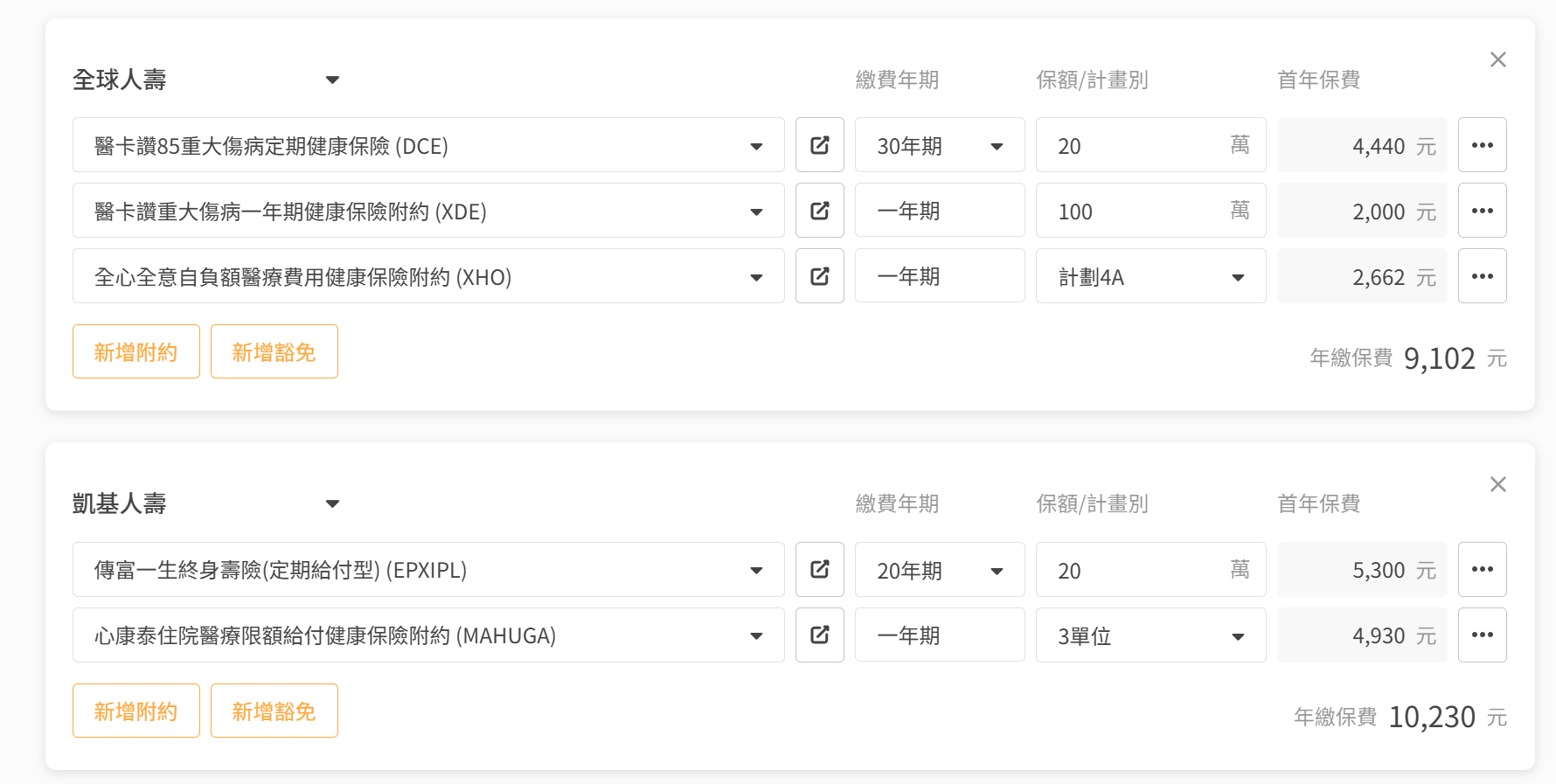The height and width of the screenshot is (784, 1556).
Task: Expand the 全球人壽 company dropdown
Action: click(332, 80)
